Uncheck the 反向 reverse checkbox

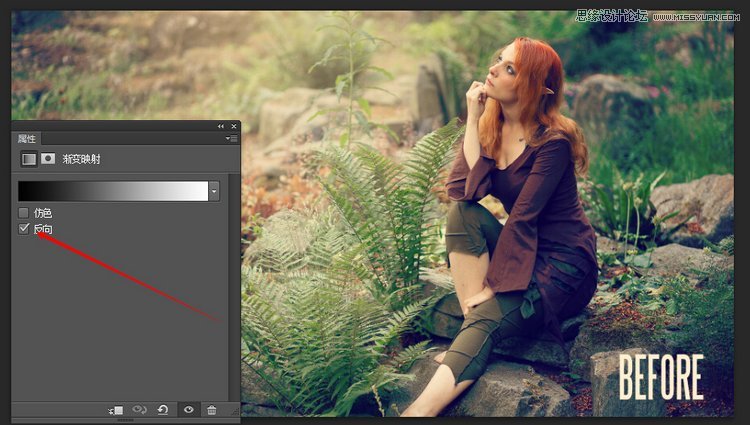point(24,229)
